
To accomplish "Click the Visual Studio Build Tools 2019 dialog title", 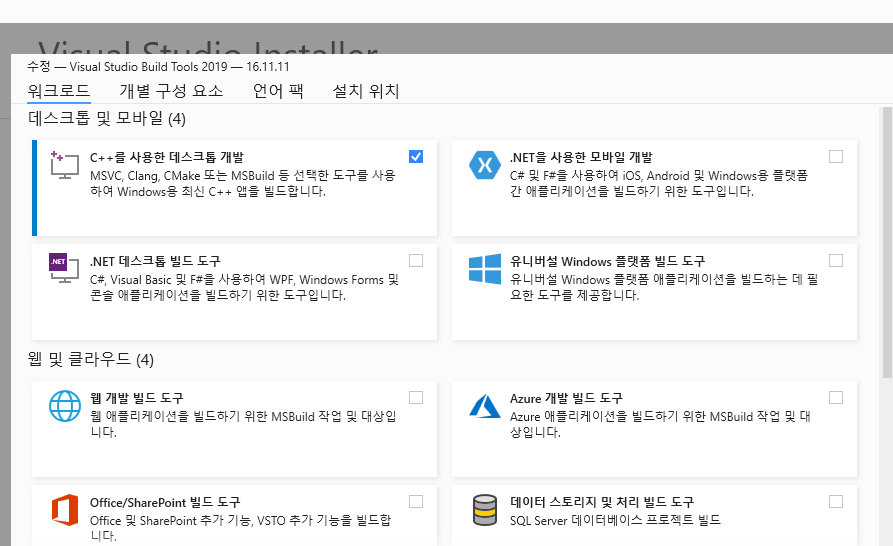I will [158, 67].
